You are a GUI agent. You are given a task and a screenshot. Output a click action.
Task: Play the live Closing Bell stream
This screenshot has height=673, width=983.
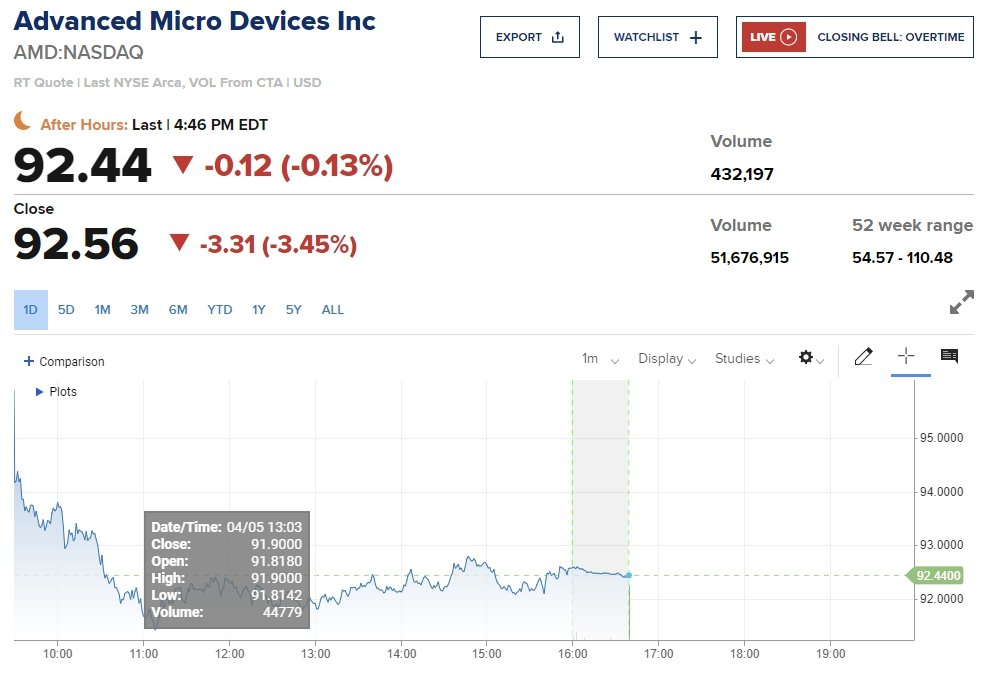(788, 37)
